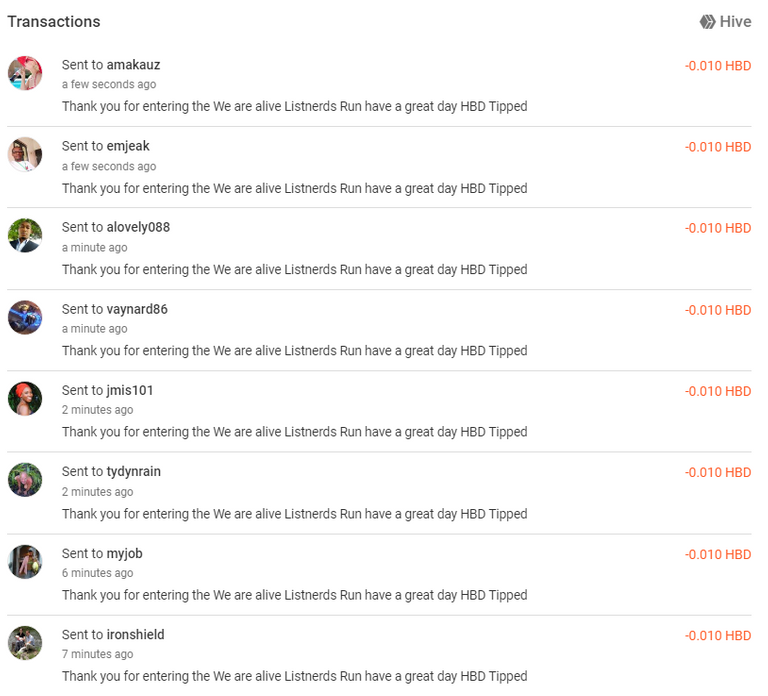Visit the tydynrain username link
The image size is (768, 696).
(134, 472)
